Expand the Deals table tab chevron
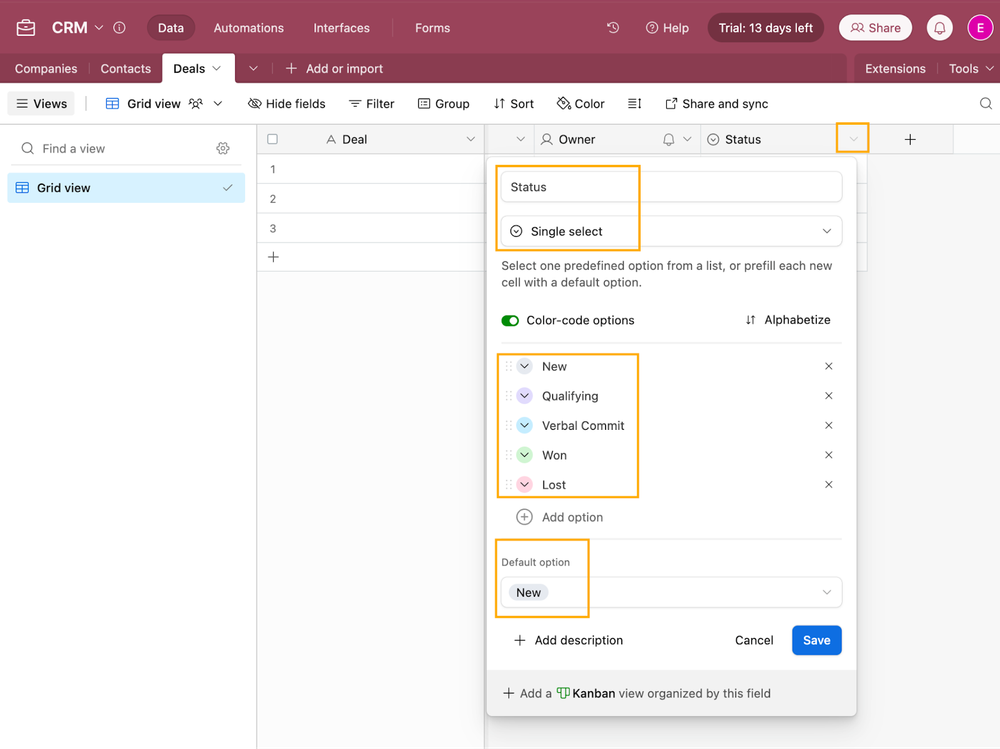This screenshot has height=749, width=1000. point(219,68)
